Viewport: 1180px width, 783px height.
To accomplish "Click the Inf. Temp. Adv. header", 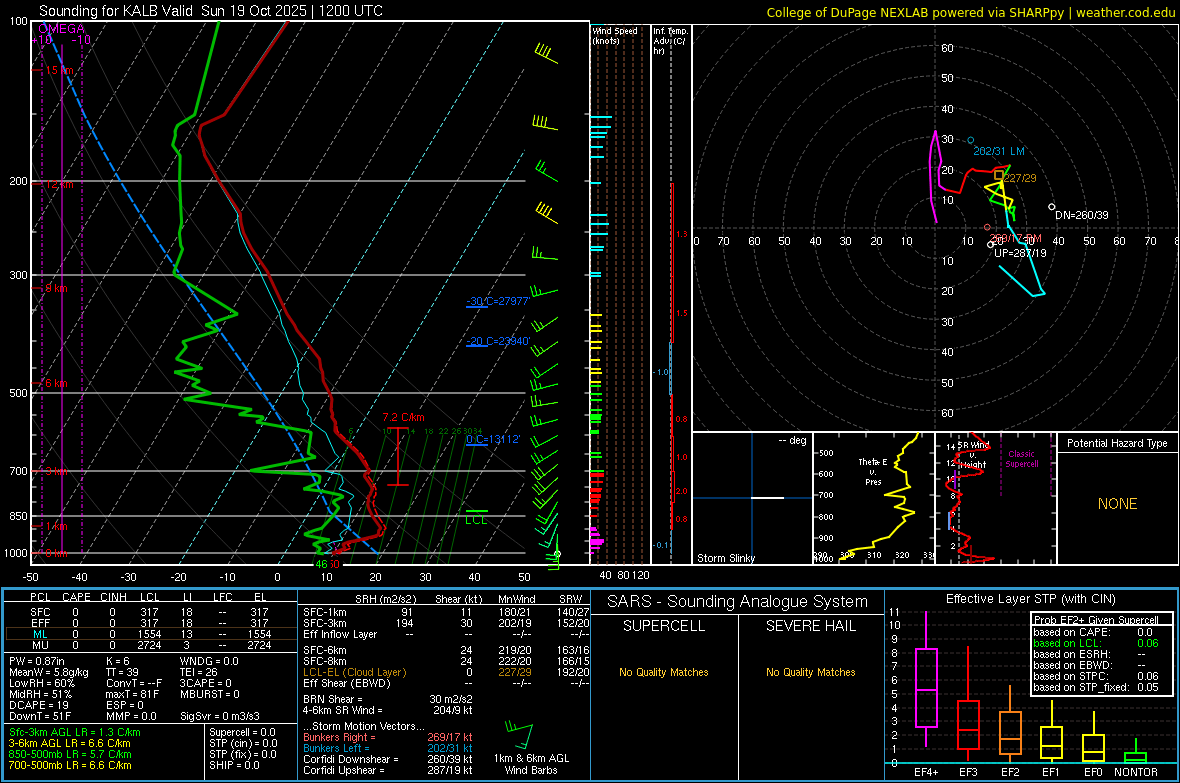I will tap(670, 41).
